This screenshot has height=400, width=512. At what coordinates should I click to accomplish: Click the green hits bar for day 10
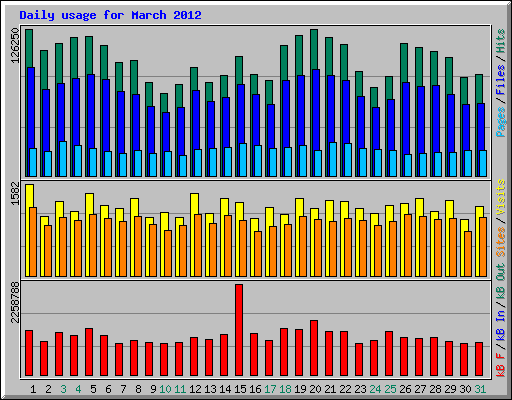164,103
